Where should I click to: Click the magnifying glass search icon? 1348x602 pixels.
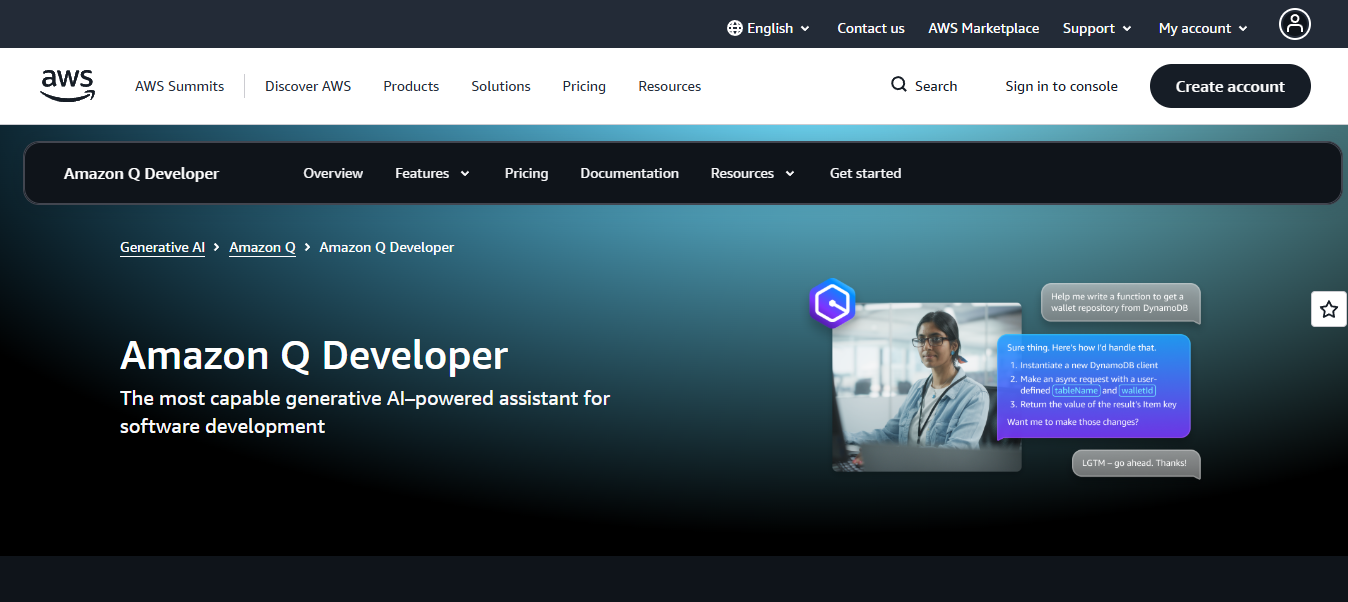[x=899, y=85]
